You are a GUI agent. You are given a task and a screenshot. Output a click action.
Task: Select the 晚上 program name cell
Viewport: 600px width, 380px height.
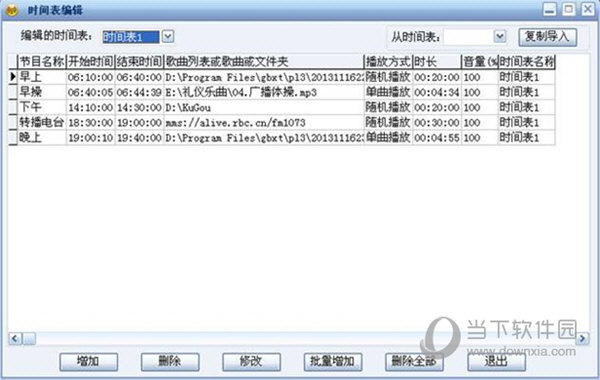[x=42, y=137]
